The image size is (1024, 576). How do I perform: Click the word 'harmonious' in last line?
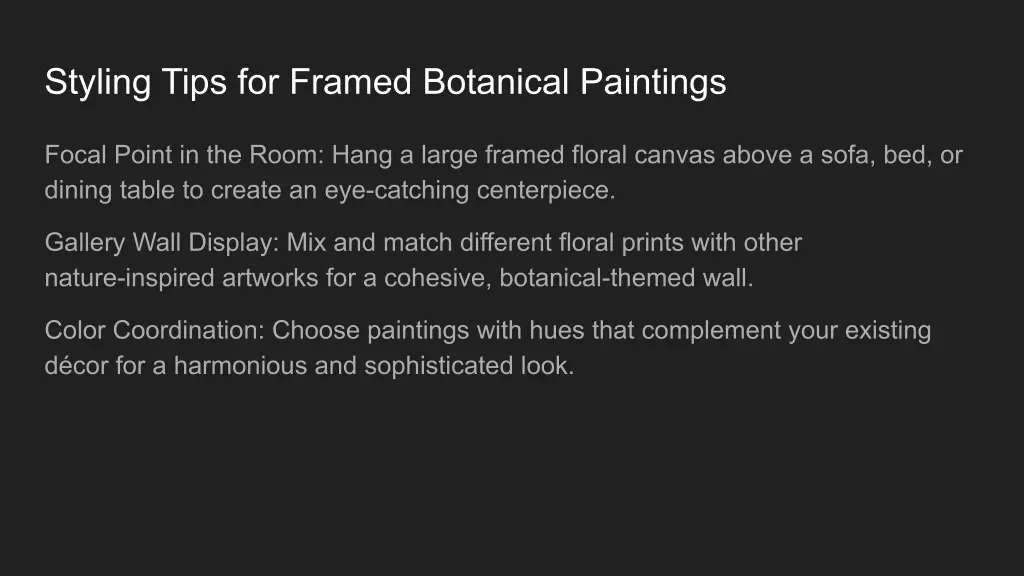click(x=240, y=365)
